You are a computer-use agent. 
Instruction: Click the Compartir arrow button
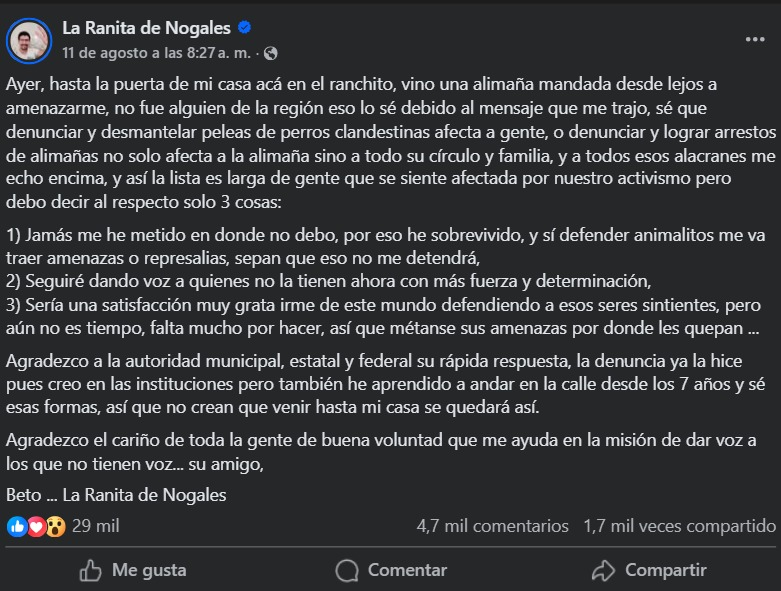pyautogui.click(x=649, y=570)
